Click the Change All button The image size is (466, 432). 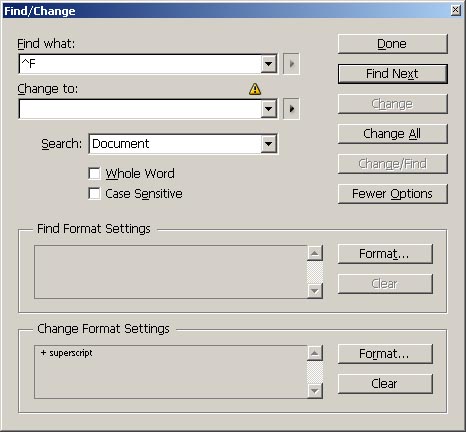393,134
